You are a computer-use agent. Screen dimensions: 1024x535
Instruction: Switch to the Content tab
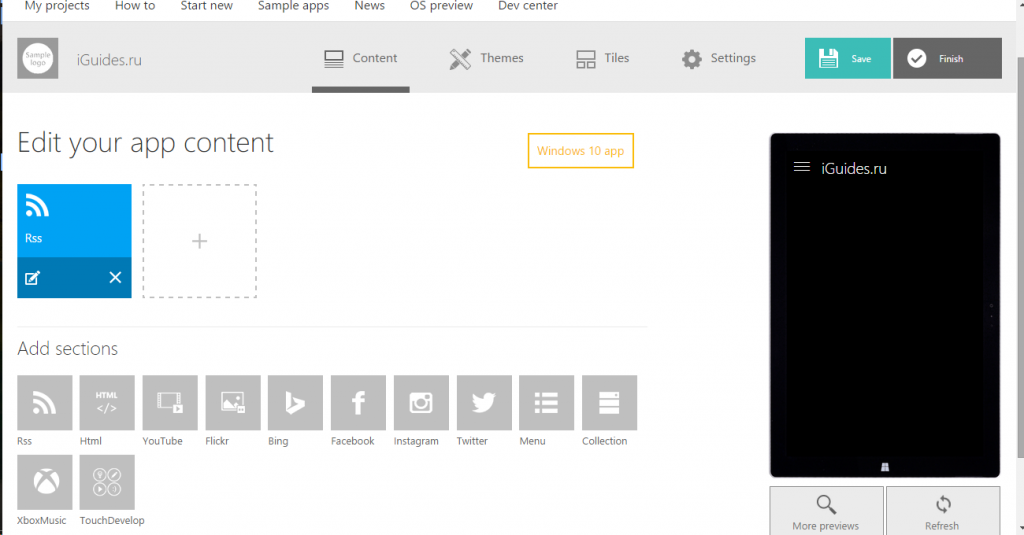360,58
